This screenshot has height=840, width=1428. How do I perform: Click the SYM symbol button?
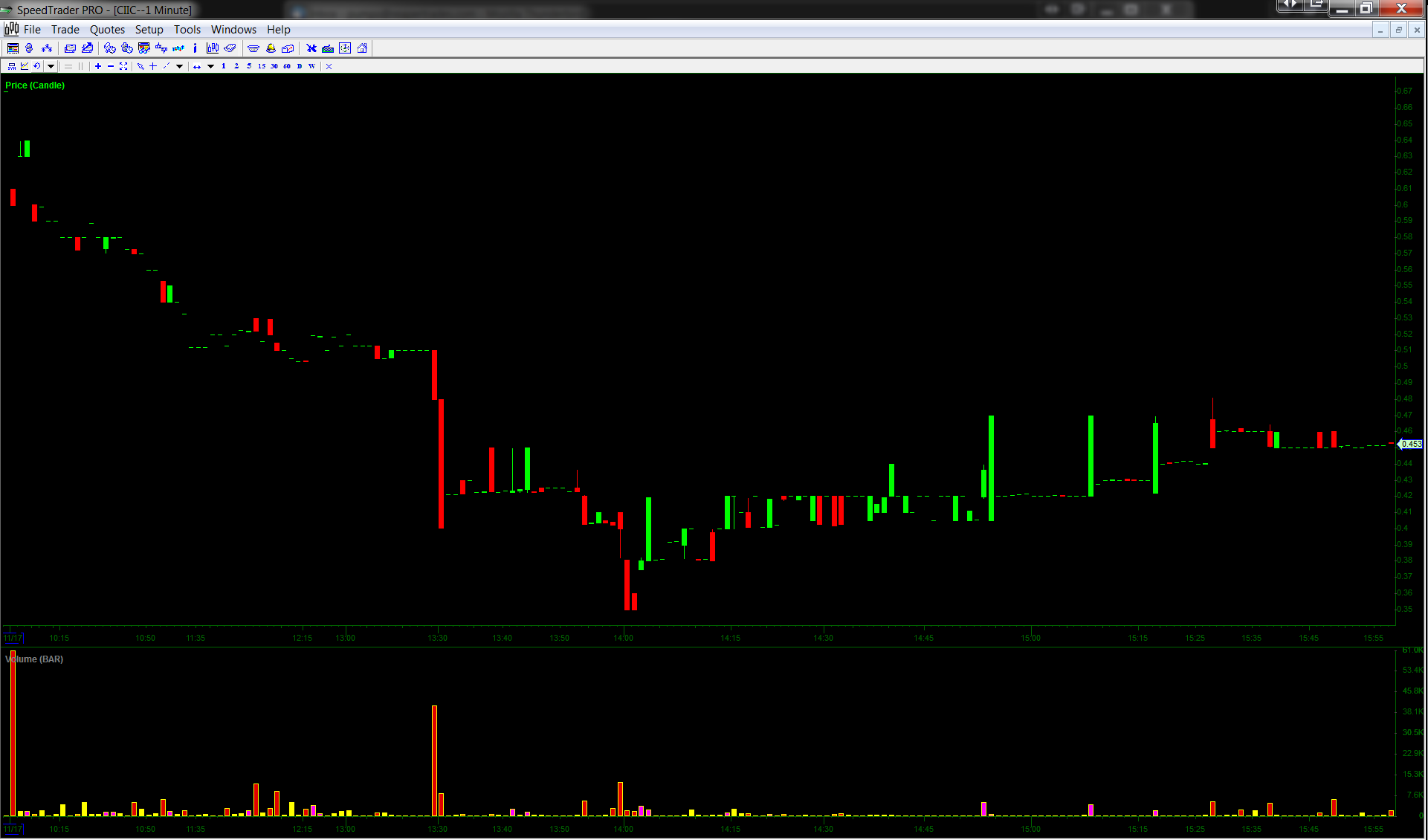coord(12,66)
